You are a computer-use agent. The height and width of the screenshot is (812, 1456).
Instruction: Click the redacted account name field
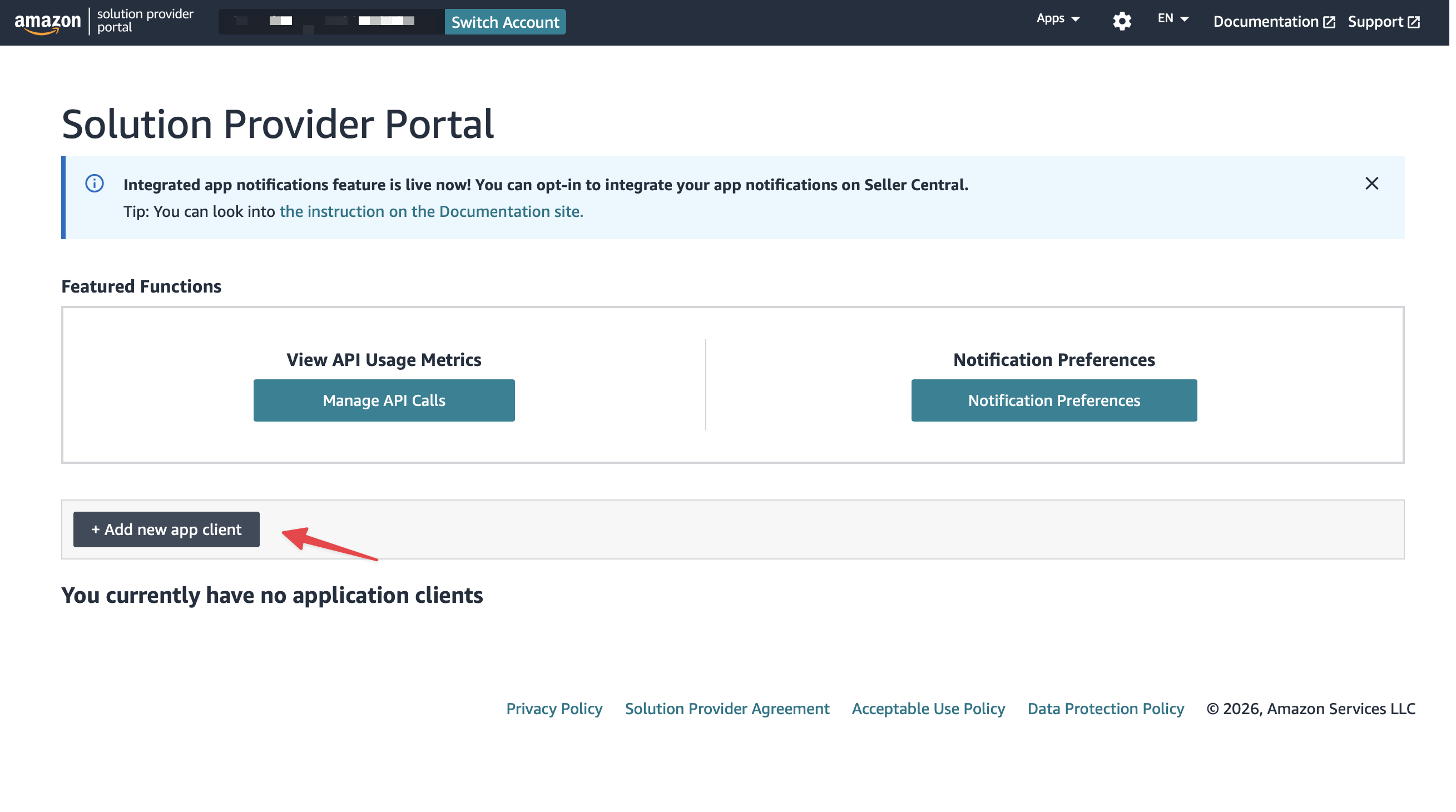(331, 22)
